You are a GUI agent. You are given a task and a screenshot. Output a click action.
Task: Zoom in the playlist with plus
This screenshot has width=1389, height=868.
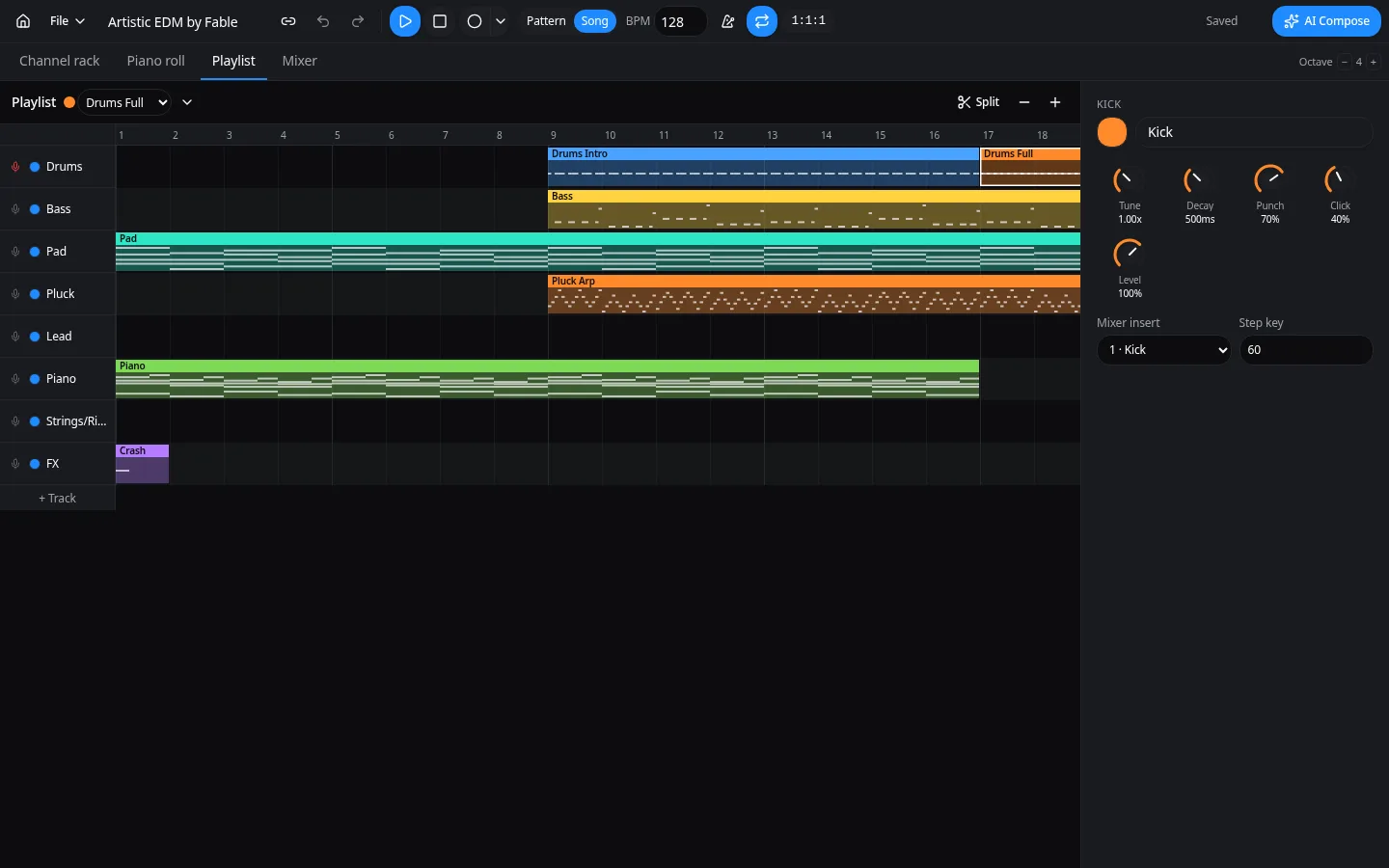click(1055, 102)
